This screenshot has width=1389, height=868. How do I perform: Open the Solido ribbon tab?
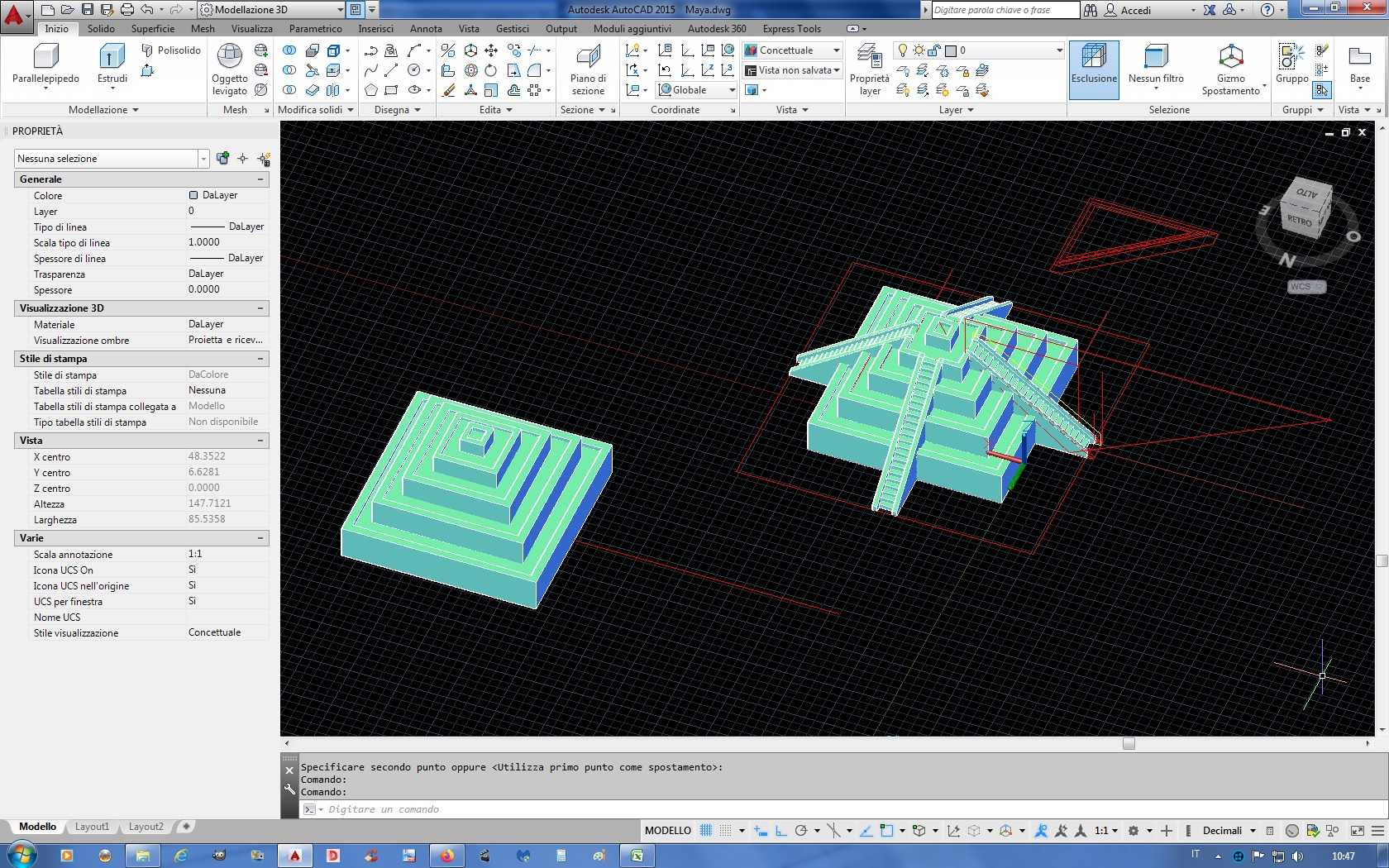[x=102, y=29]
